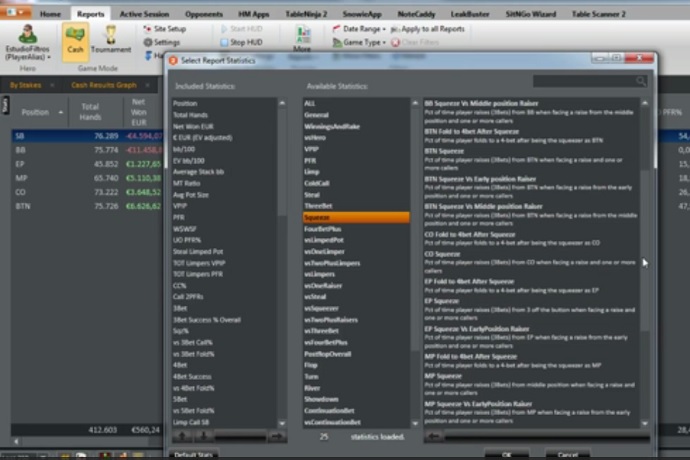Image resolution: width=690 pixels, height=460 pixels.
Task: Select the highlighted Squeeze category
Action: click(x=356, y=217)
